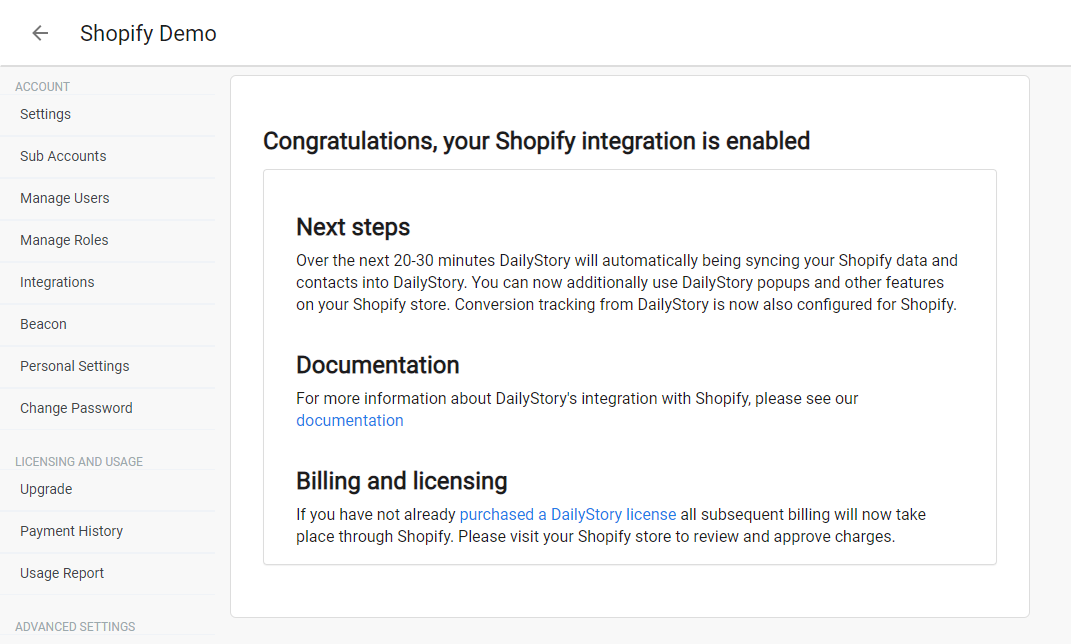The height and width of the screenshot is (644, 1071).
Task: Choose Change Password
Action: point(76,408)
